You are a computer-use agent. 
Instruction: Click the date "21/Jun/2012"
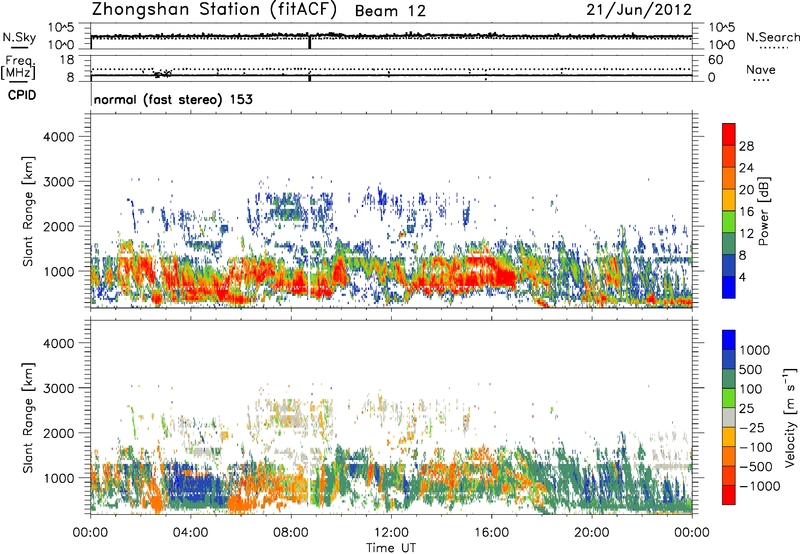coord(639,10)
